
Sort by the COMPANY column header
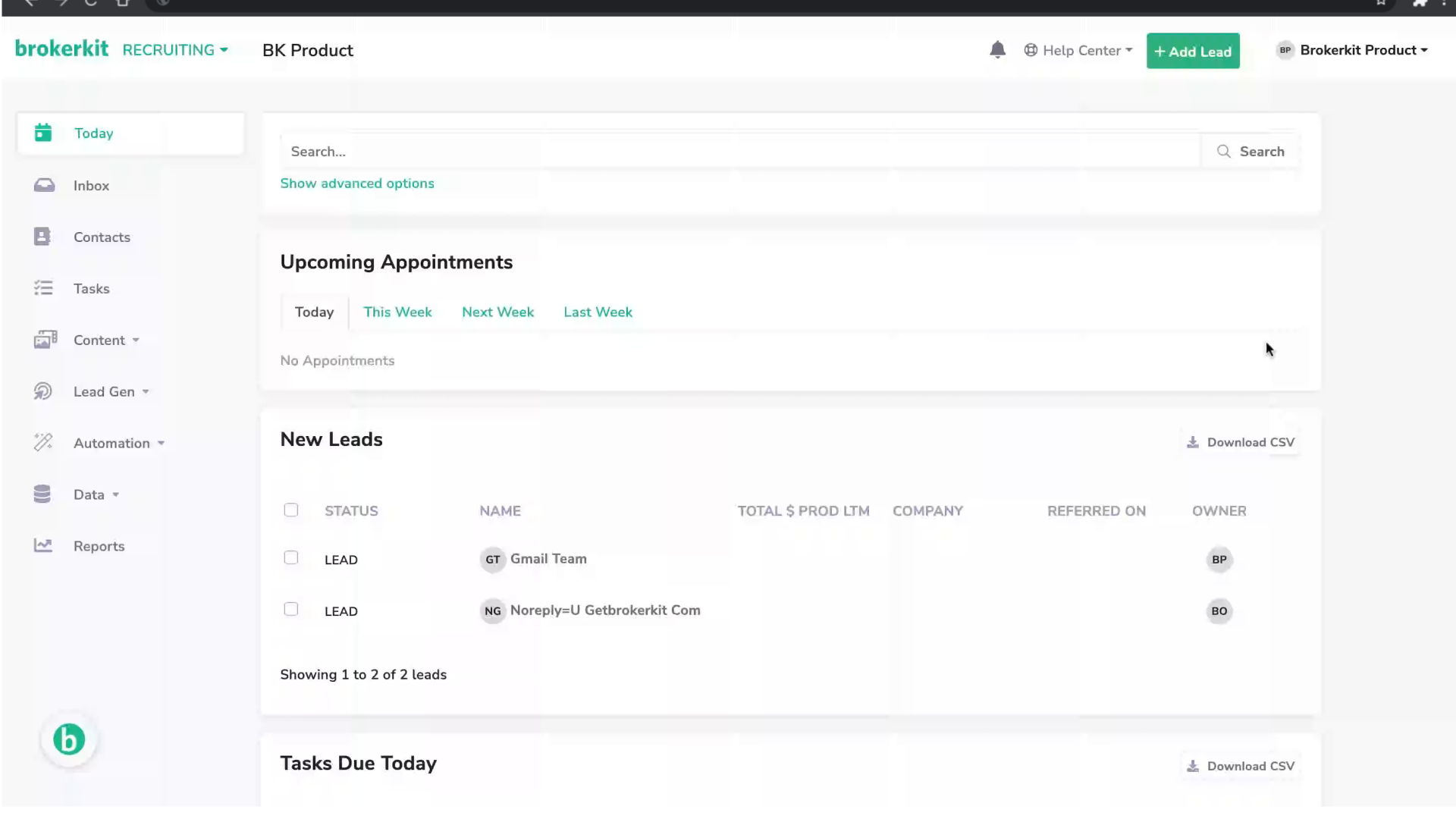[x=927, y=511]
